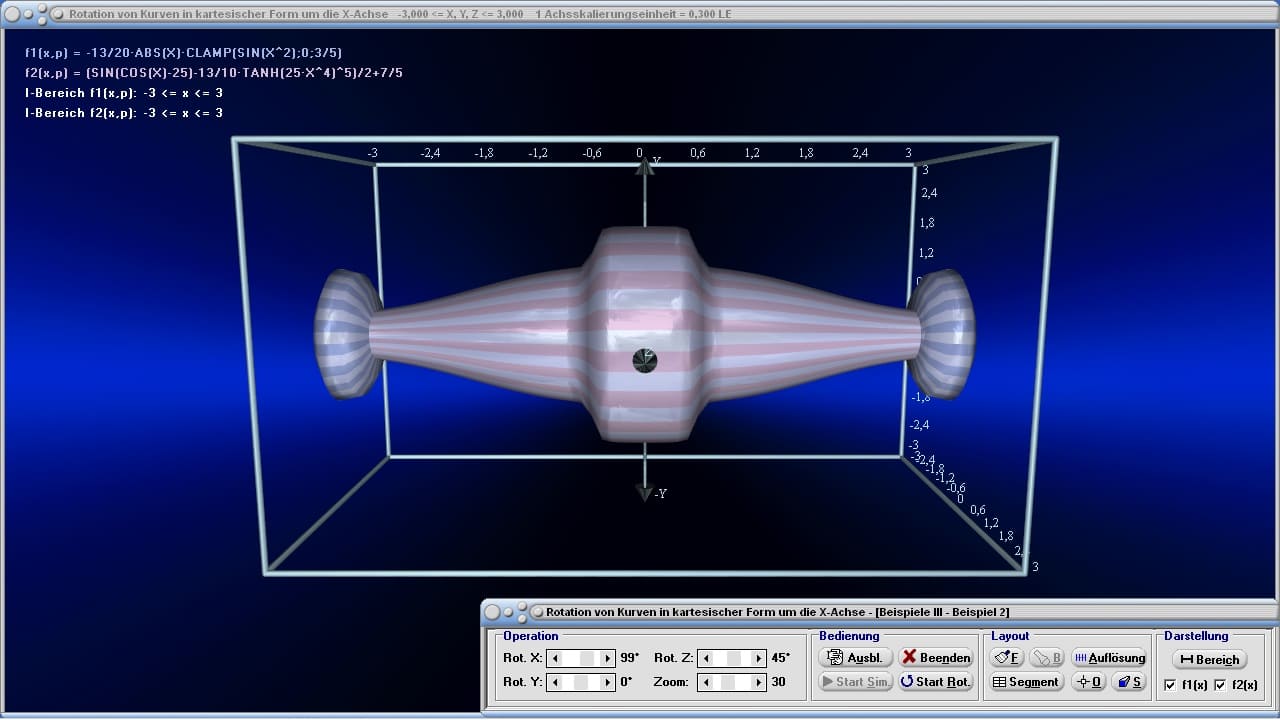Open the Bereich range setting

coord(1209,659)
